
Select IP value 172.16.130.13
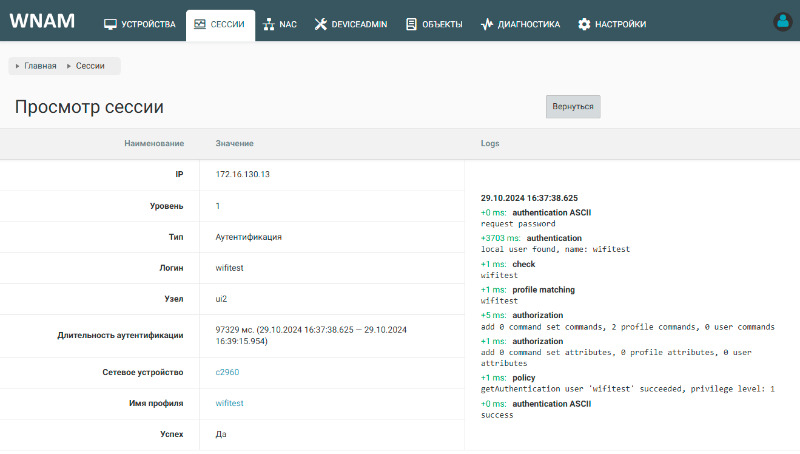point(242,174)
